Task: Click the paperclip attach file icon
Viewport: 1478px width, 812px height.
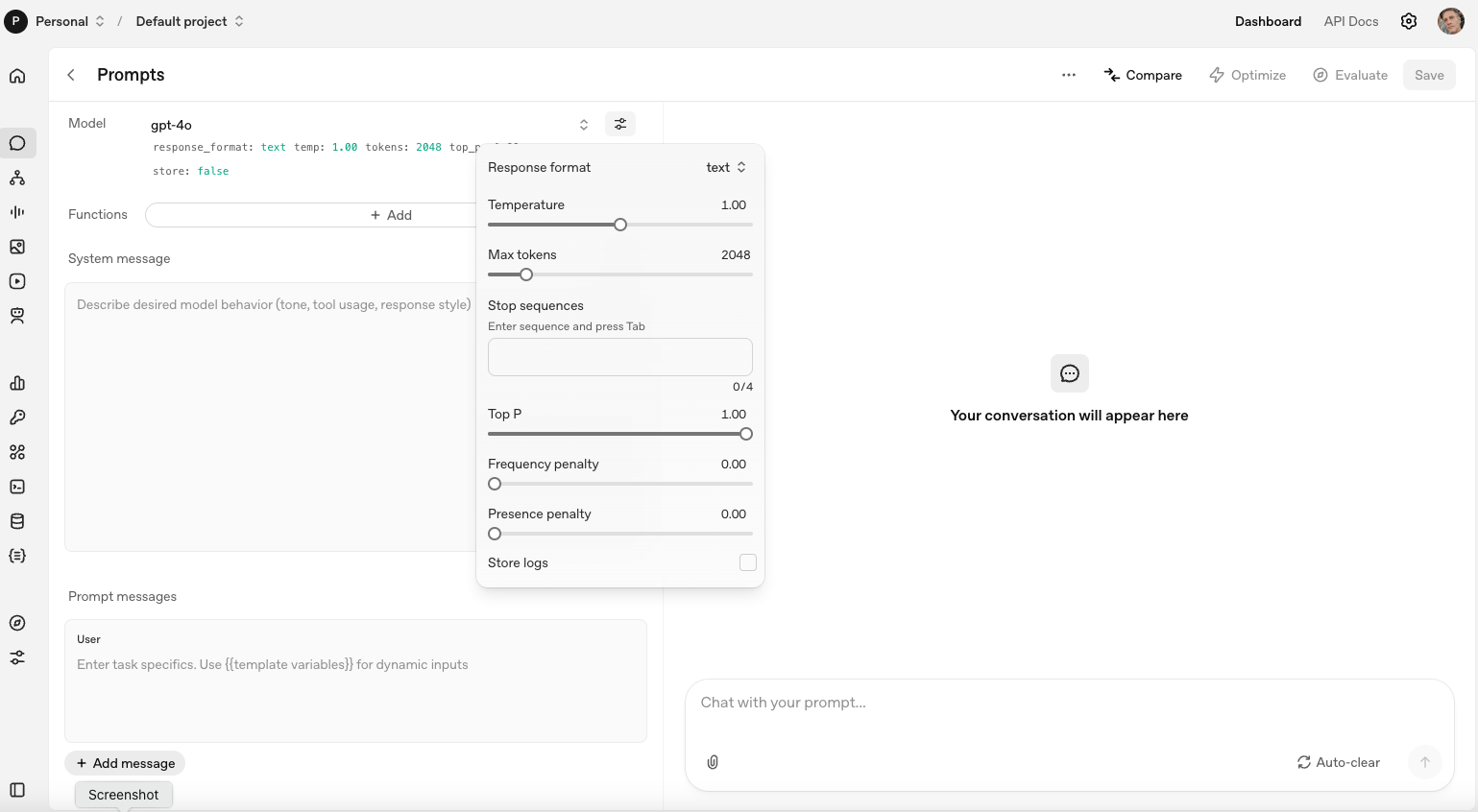Action: (713, 762)
